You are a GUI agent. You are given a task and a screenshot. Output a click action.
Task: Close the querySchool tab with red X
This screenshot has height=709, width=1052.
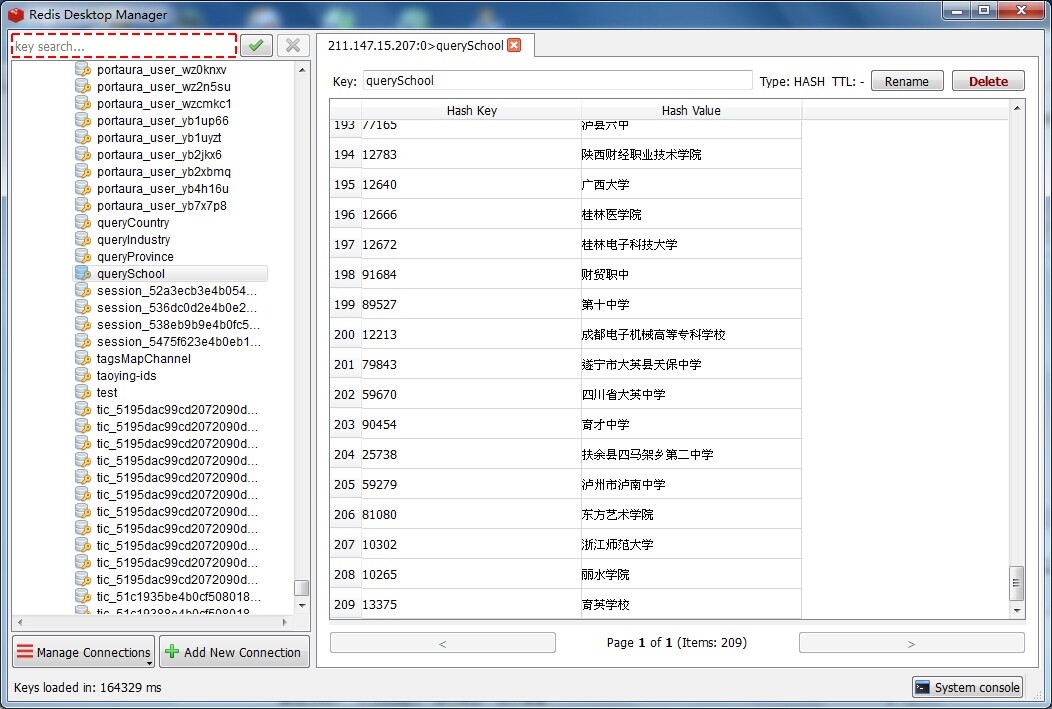tap(514, 45)
